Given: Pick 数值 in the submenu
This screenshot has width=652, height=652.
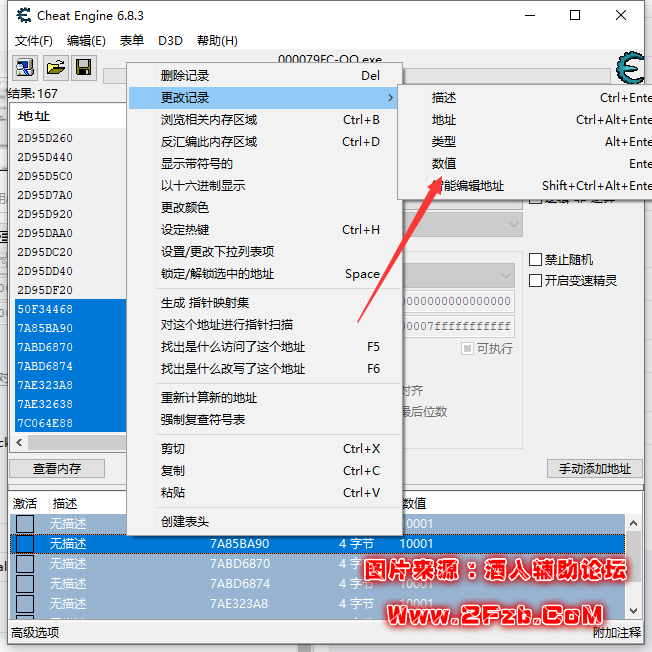Looking at the screenshot, I should [x=526, y=164].
